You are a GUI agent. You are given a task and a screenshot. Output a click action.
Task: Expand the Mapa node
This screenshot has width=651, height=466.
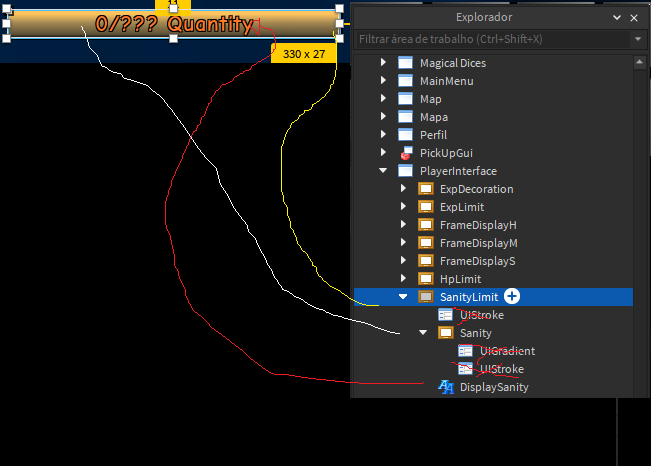click(x=383, y=116)
